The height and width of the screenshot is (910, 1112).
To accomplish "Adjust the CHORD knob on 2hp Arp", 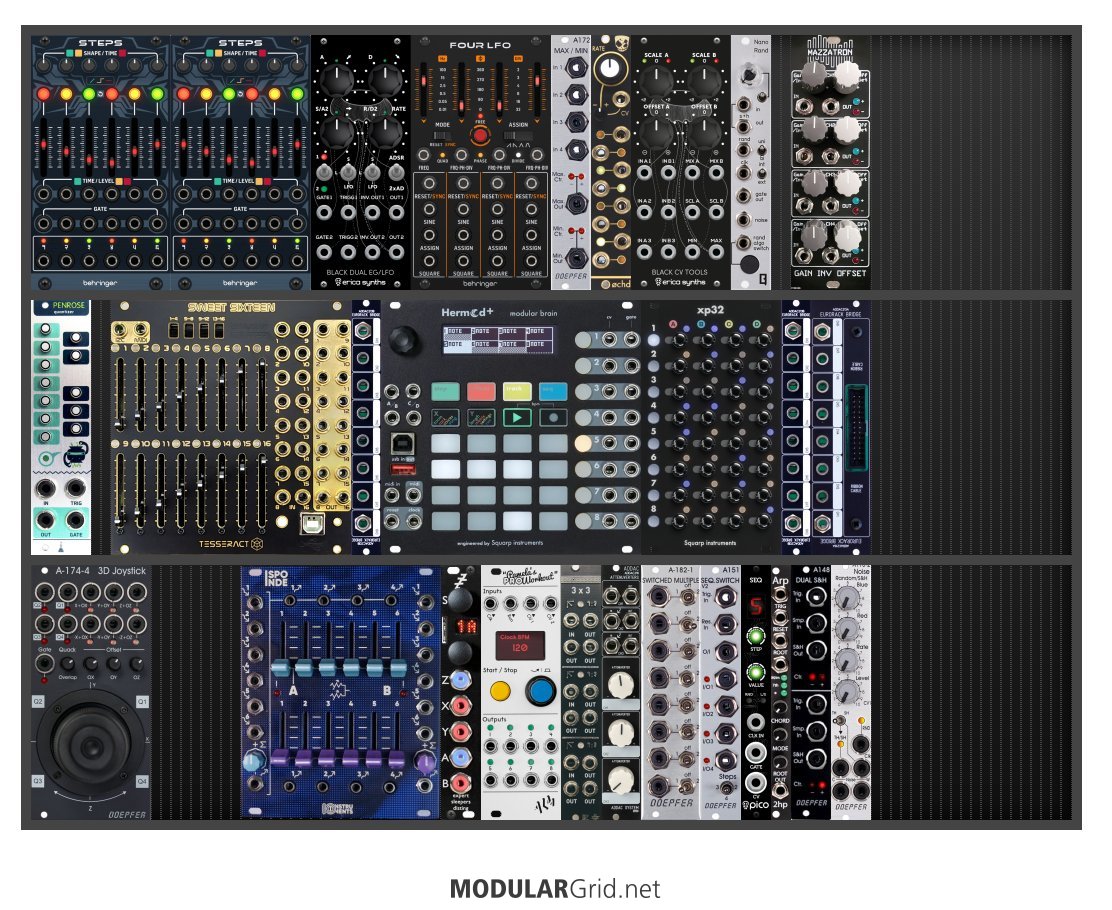I will [779, 708].
